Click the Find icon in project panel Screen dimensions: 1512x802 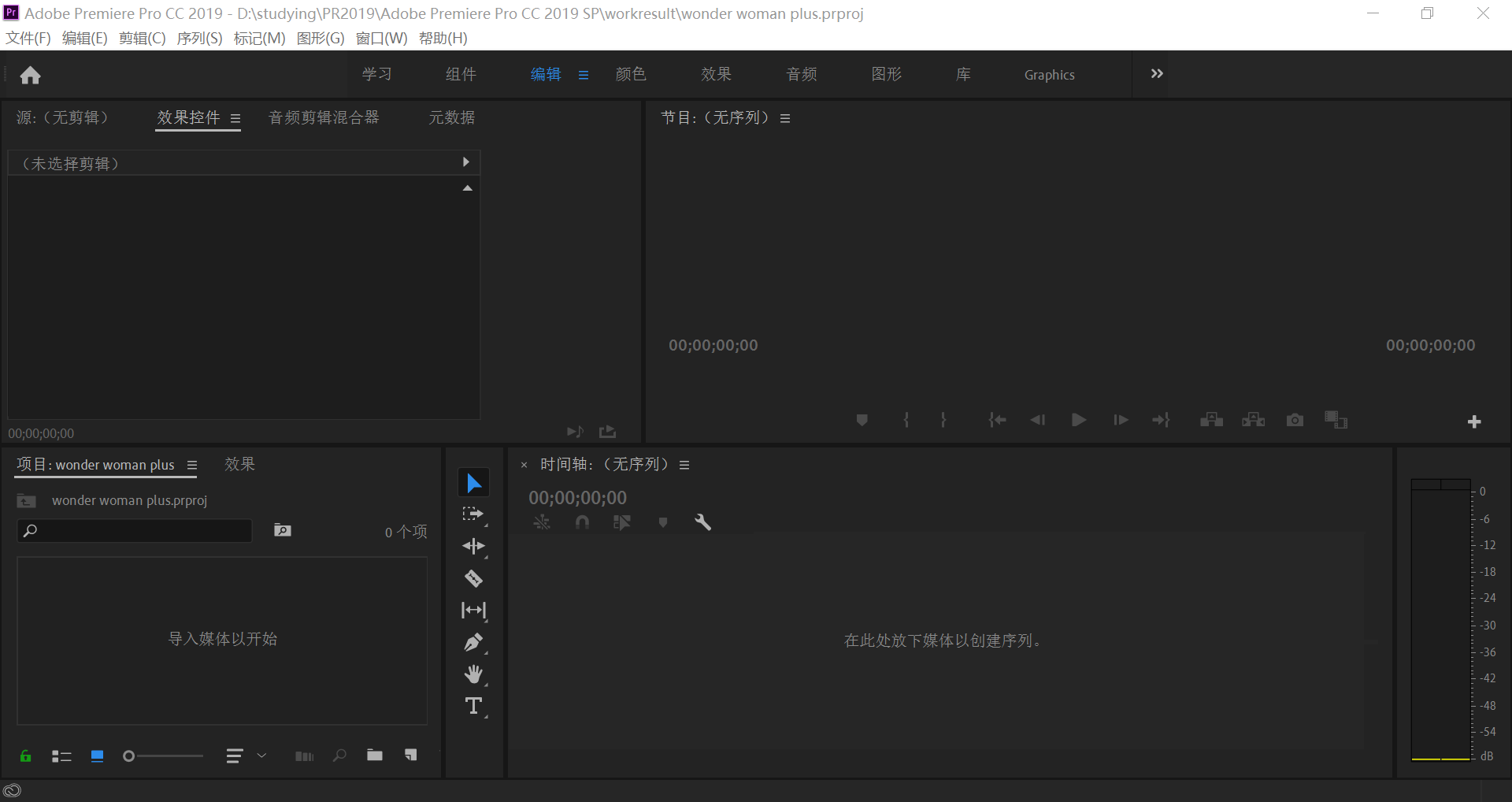coord(339,756)
